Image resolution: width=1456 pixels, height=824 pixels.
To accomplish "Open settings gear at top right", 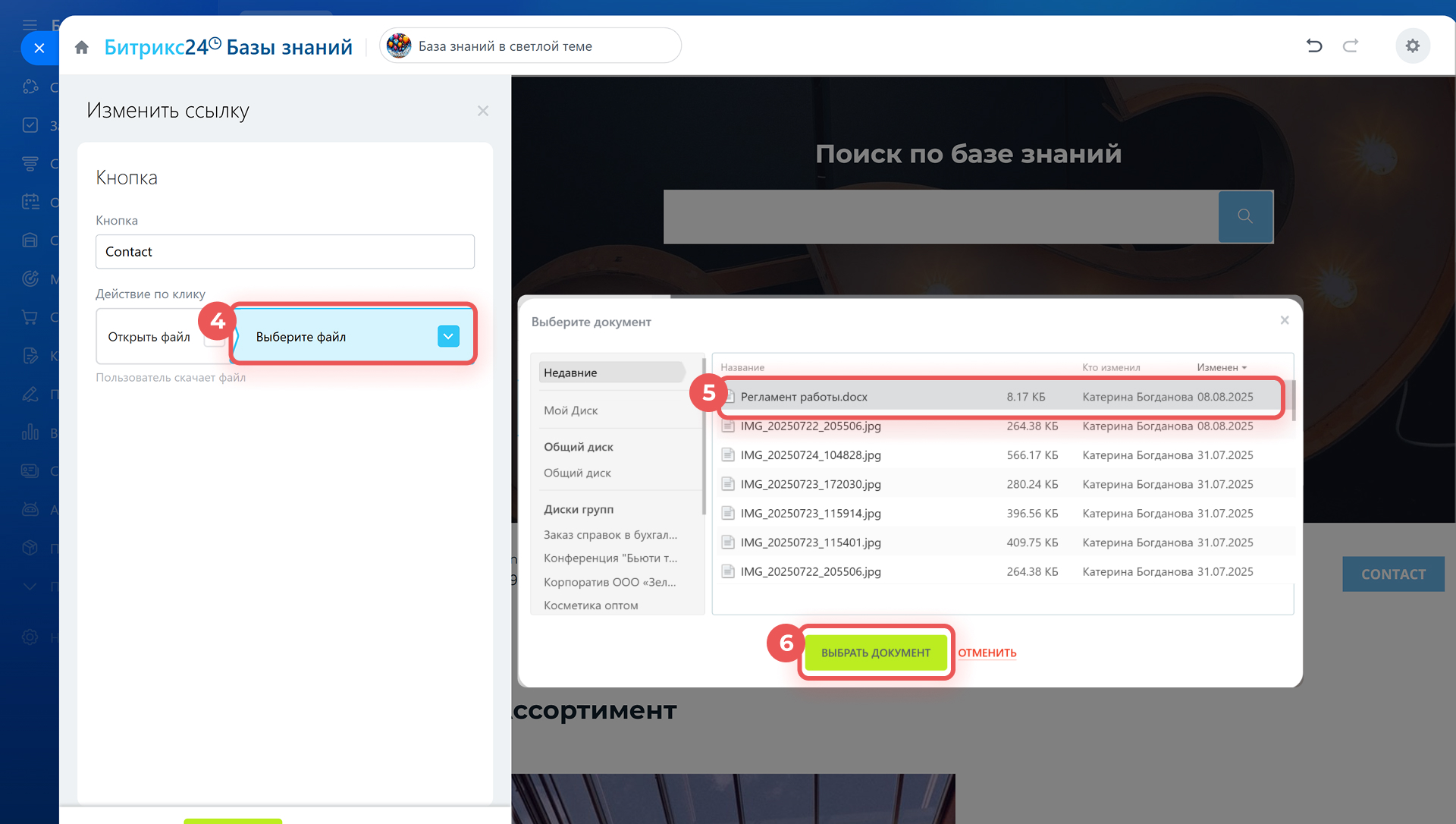I will pyautogui.click(x=1413, y=46).
